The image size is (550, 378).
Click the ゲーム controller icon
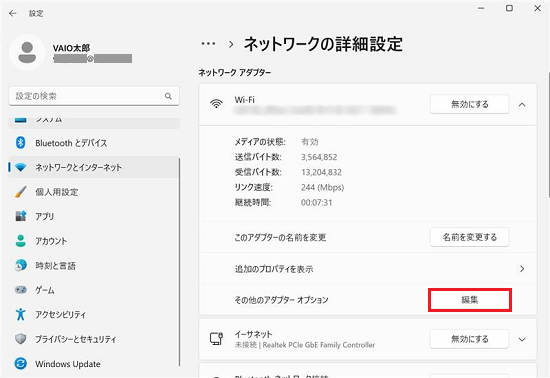pyautogui.click(x=21, y=290)
